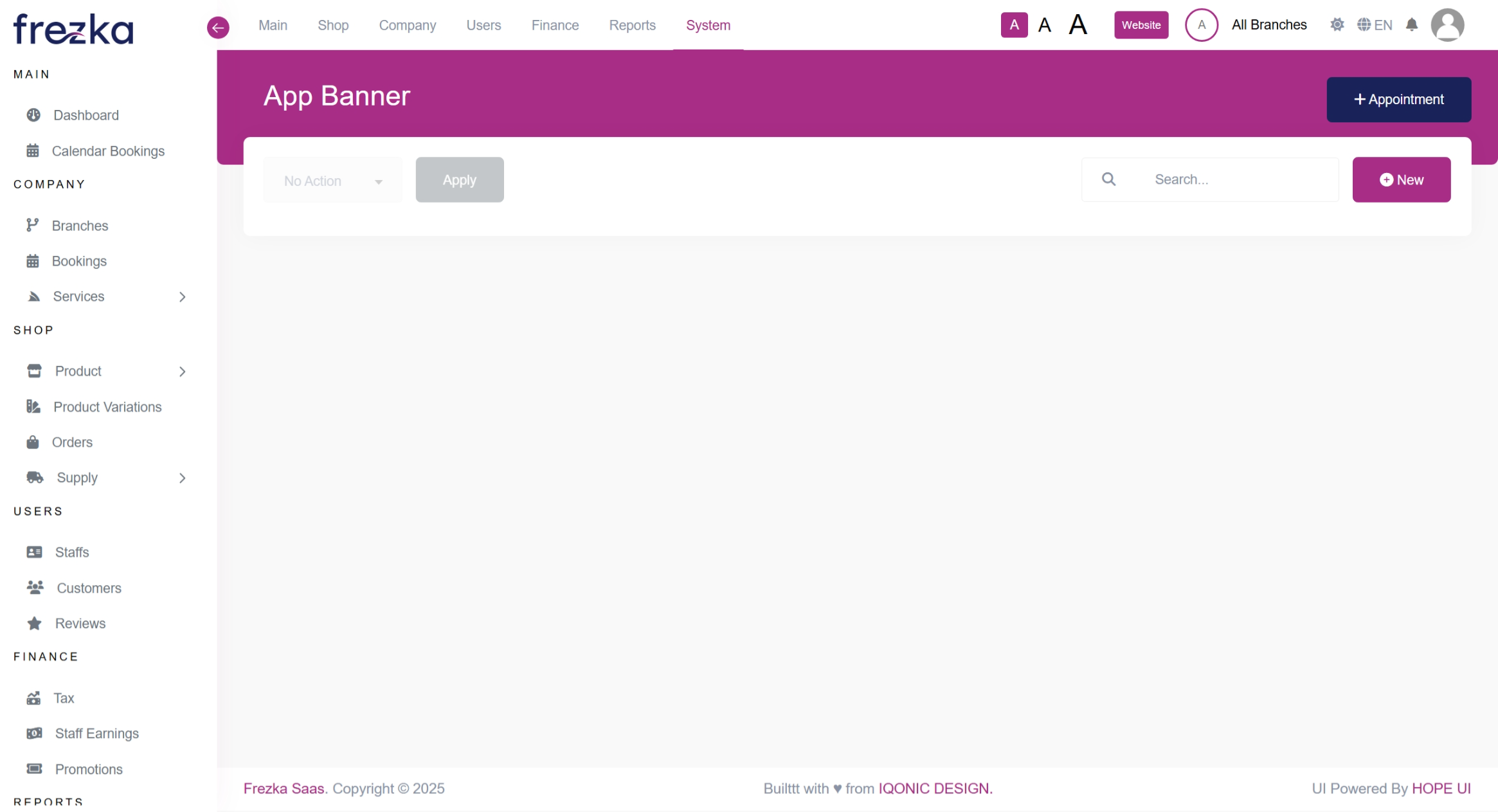Click the search magnifier icon

pyautogui.click(x=1108, y=179)
